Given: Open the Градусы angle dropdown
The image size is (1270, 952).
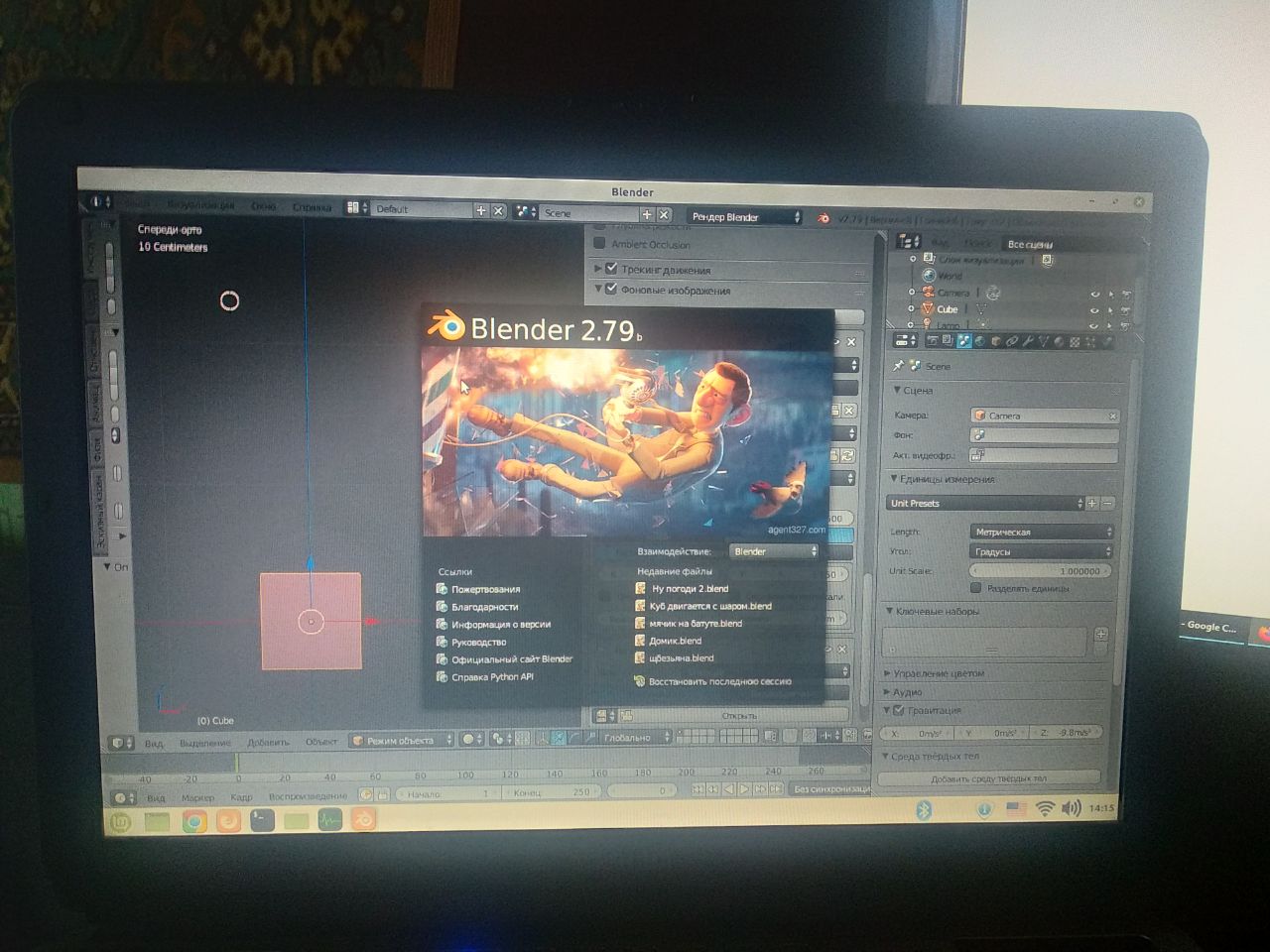Looking at the screenshot, I should (x=1042, y=552).
